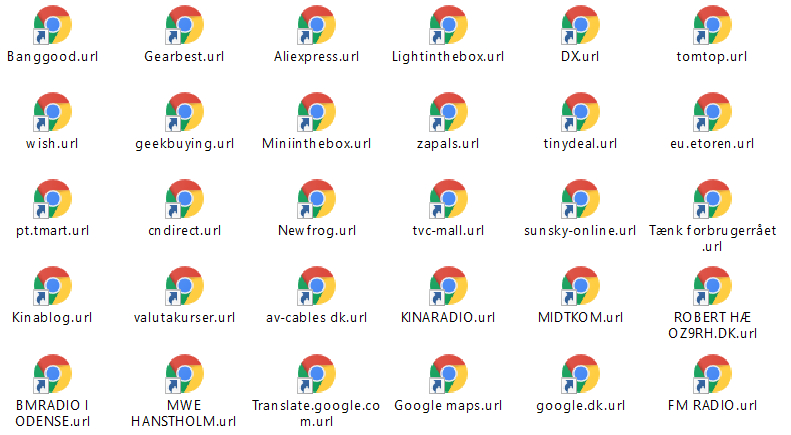Click the Gearbest.url Chrome shortcut
Screen dimensions: 791x435
(x=185, y=25)
